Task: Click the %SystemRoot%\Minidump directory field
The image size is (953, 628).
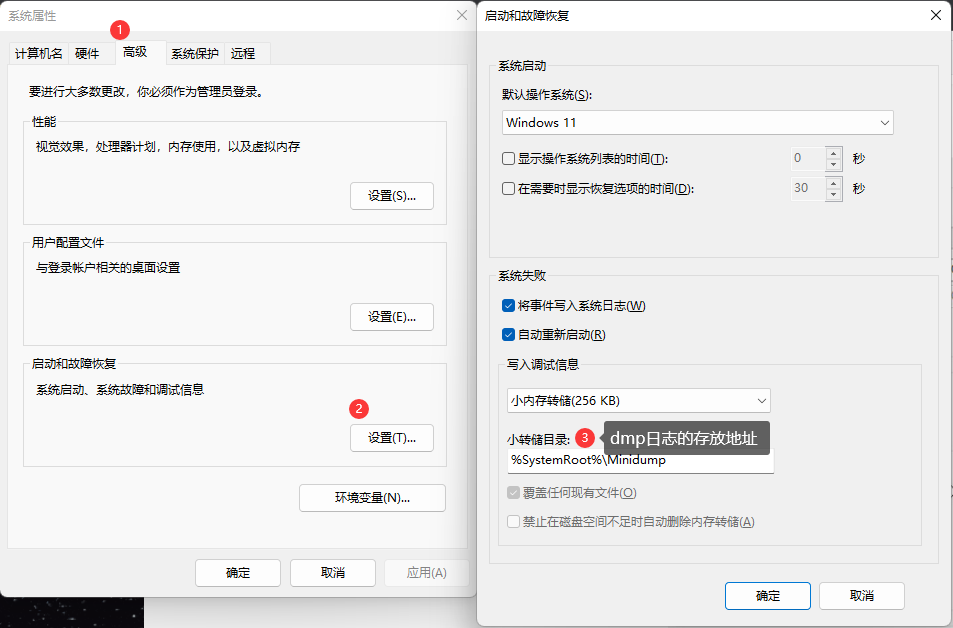Action: [x=641, y=461]
